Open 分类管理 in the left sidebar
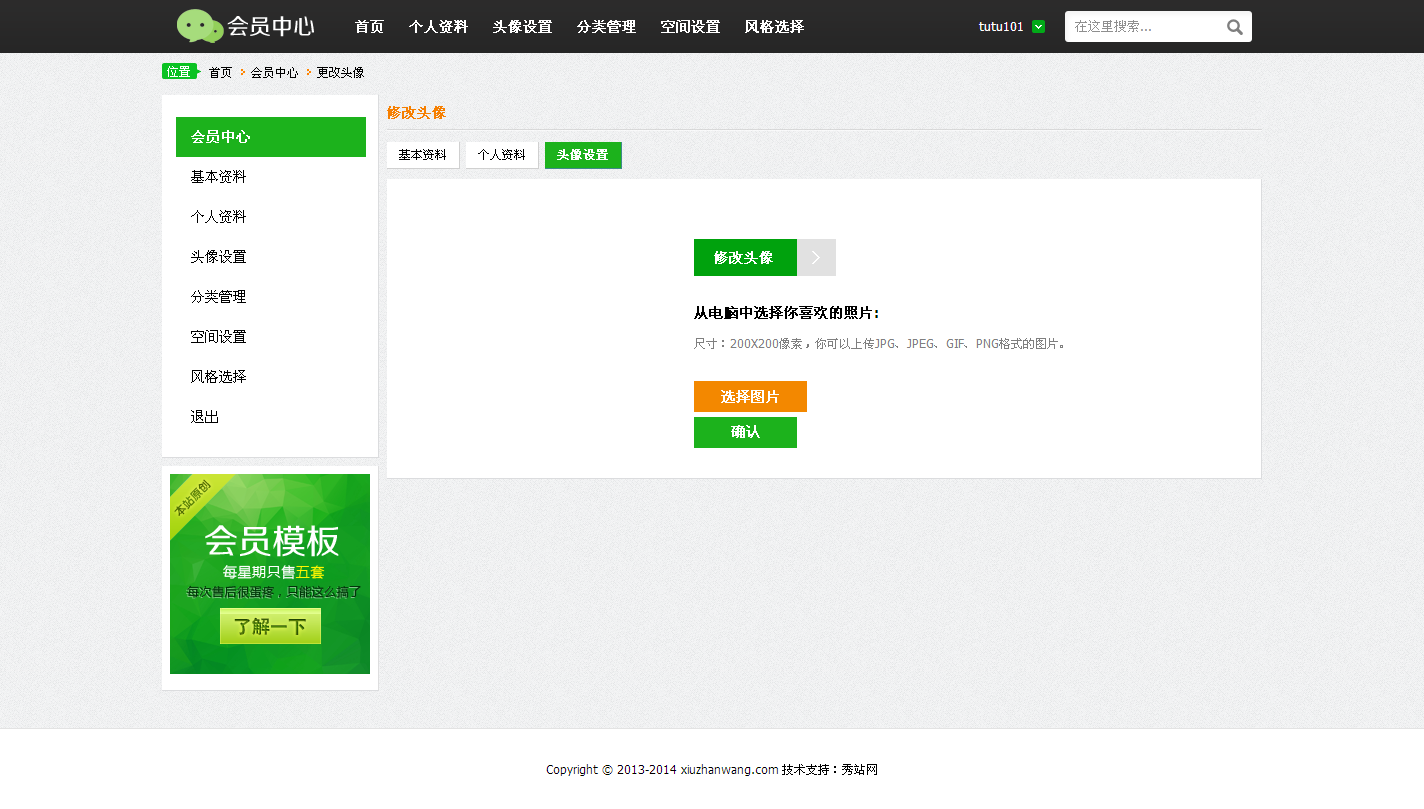Image resolution: width=1424 pixels, height=809 pixels. click(x=218, y=297)
